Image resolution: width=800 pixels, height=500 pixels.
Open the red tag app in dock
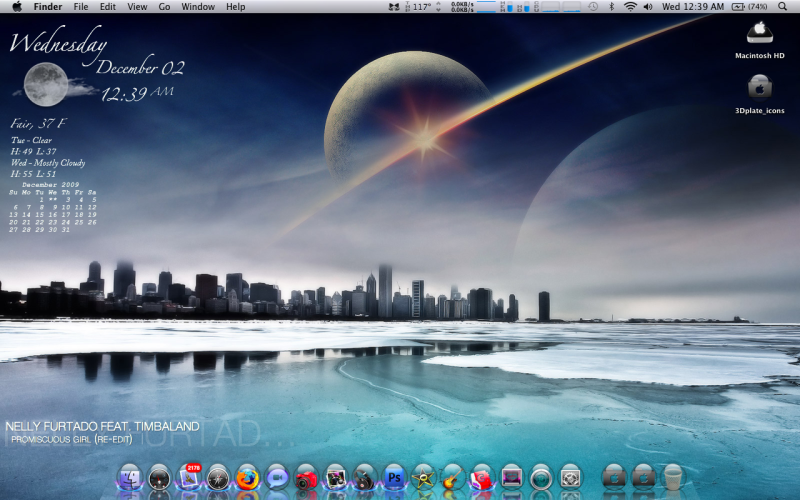[x=482, y=479]
